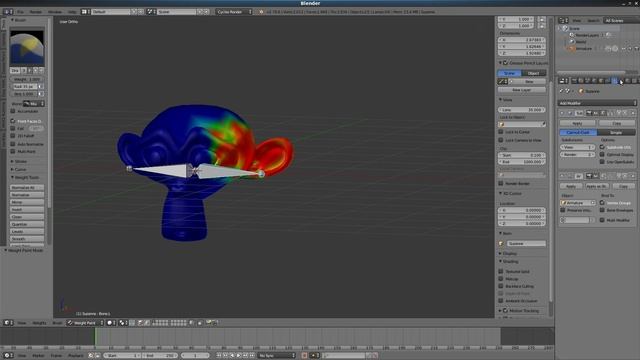Click the play reverse icon
The height and width of the screenshot is (360, 640).
(x=232, y=356)
